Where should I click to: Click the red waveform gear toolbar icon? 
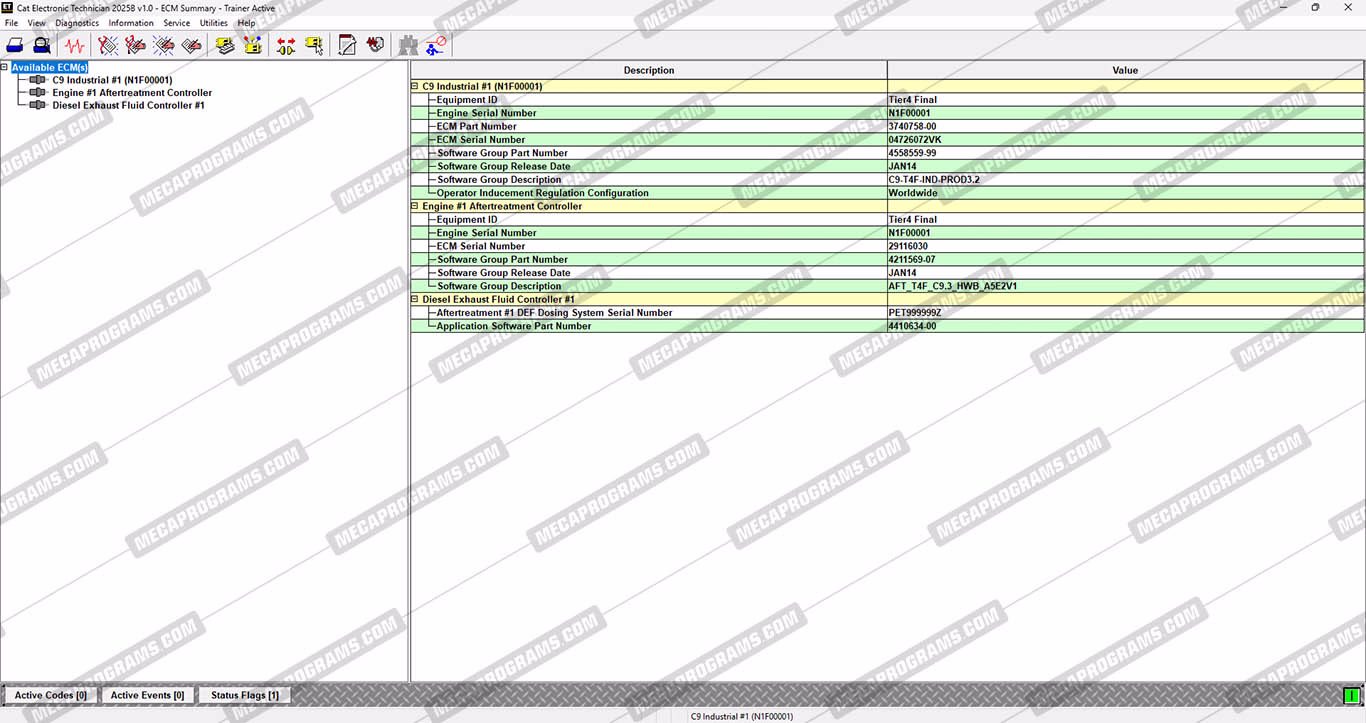pyautogui.click(x=375, y=45)
